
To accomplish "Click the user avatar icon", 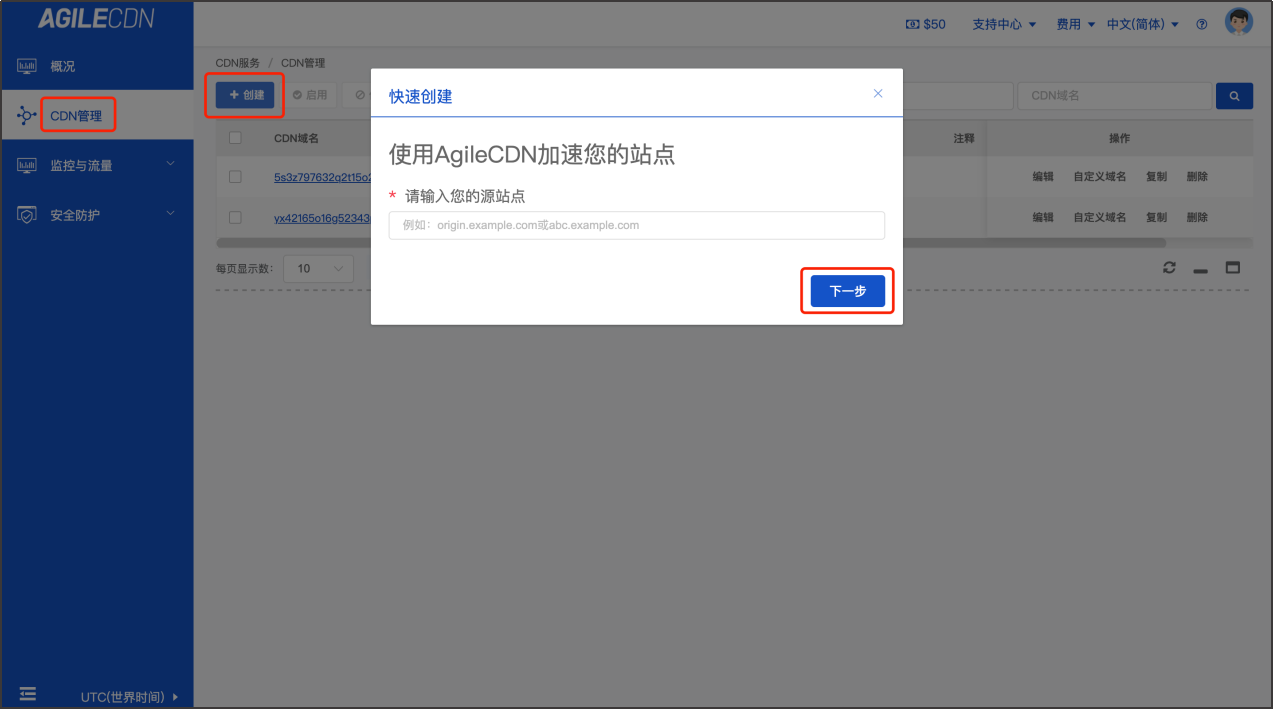I will [1238, 24].
